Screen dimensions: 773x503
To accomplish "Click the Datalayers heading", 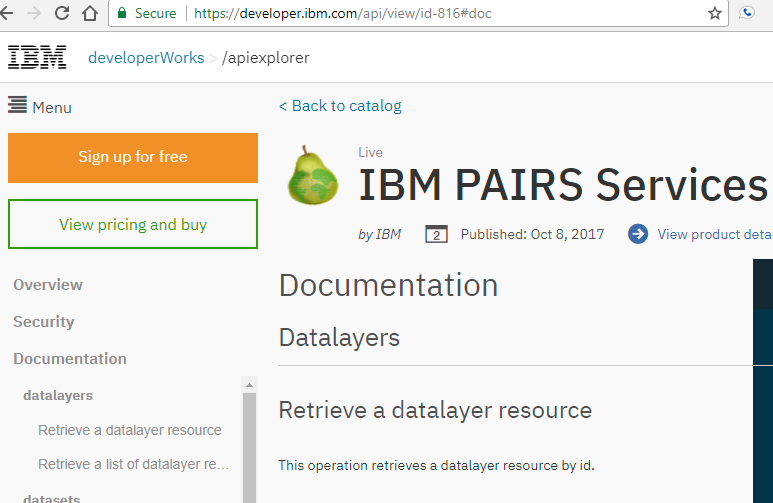I will (339, 338).
